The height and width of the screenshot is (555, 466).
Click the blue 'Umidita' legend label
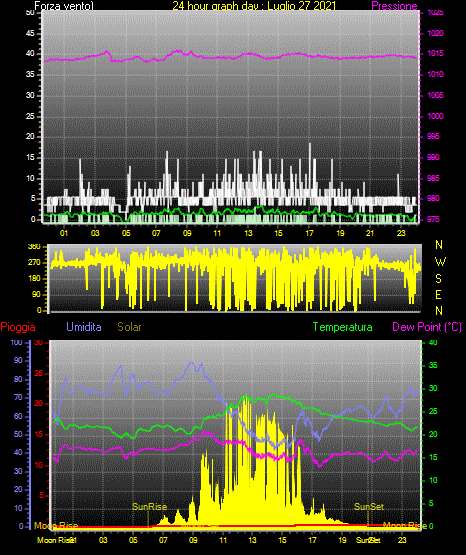[x=84, y=327]
